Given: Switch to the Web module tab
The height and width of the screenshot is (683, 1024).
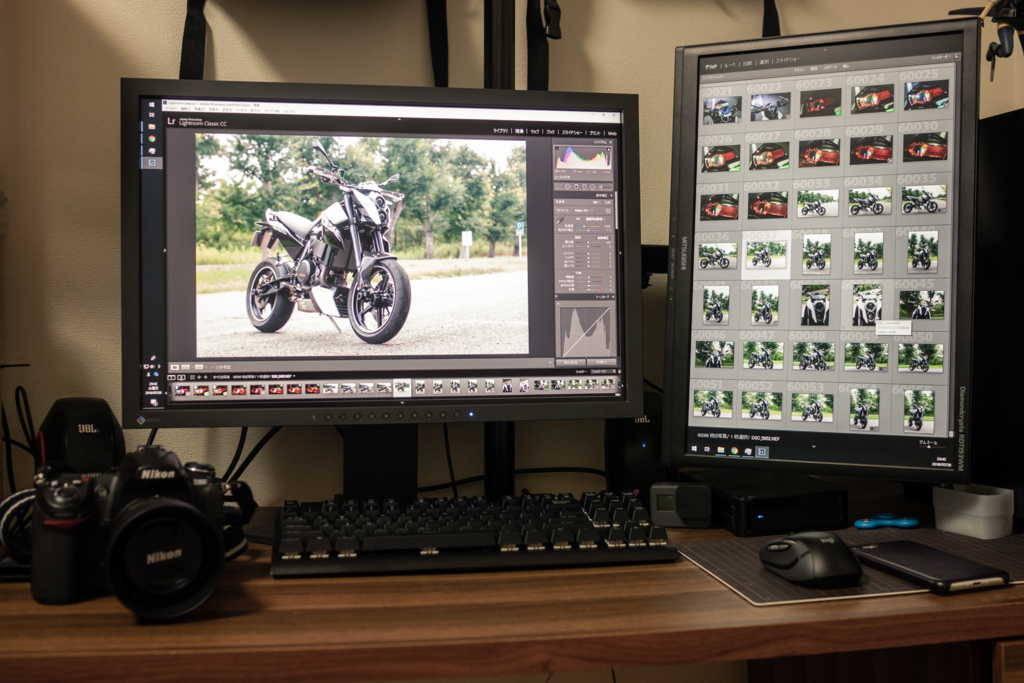Looking at the screenshot, I should click(612, 134).
